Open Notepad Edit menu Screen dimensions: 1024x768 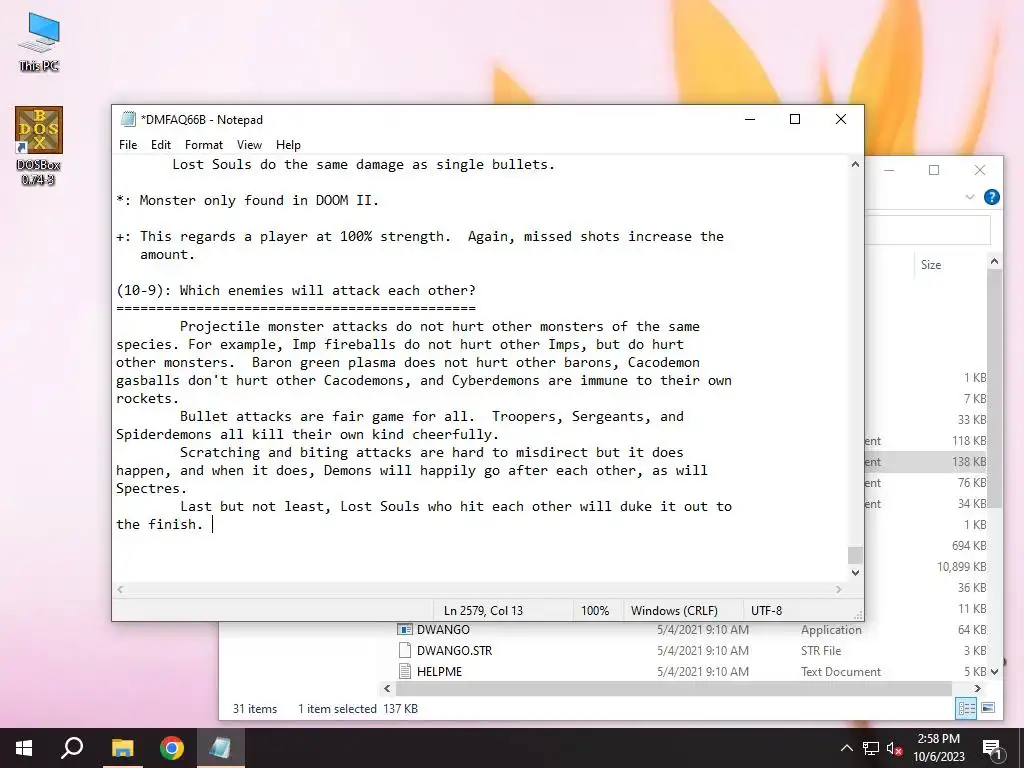pyautogui.click(x=161, y=145)
